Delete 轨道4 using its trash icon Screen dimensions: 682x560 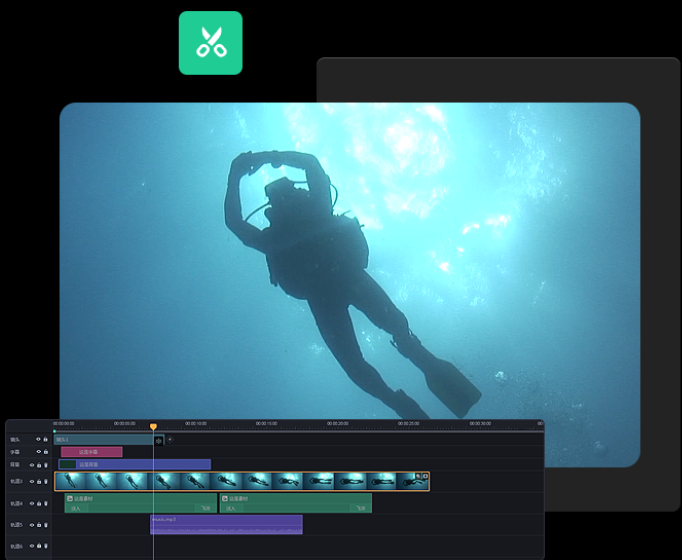(46, 503)
